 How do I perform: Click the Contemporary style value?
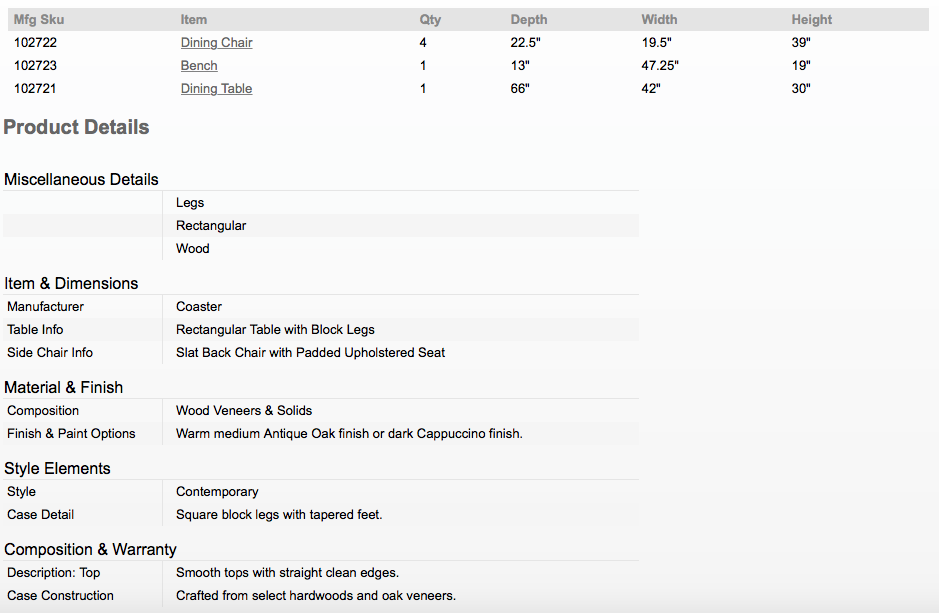click(217, 491)
